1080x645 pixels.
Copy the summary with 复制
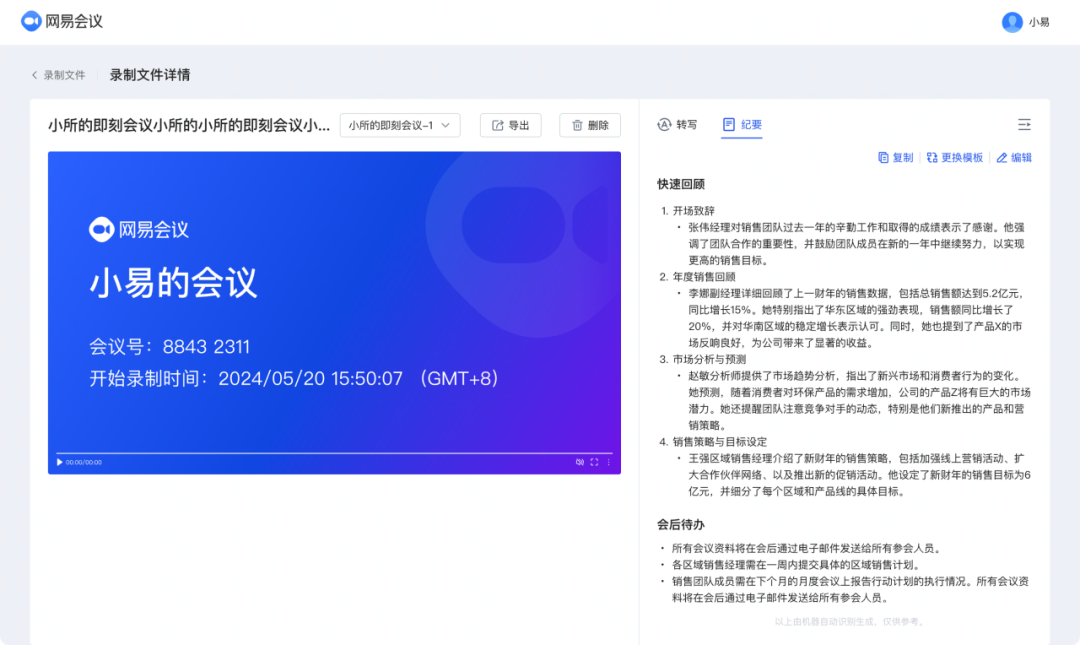(x=895, y=158)
